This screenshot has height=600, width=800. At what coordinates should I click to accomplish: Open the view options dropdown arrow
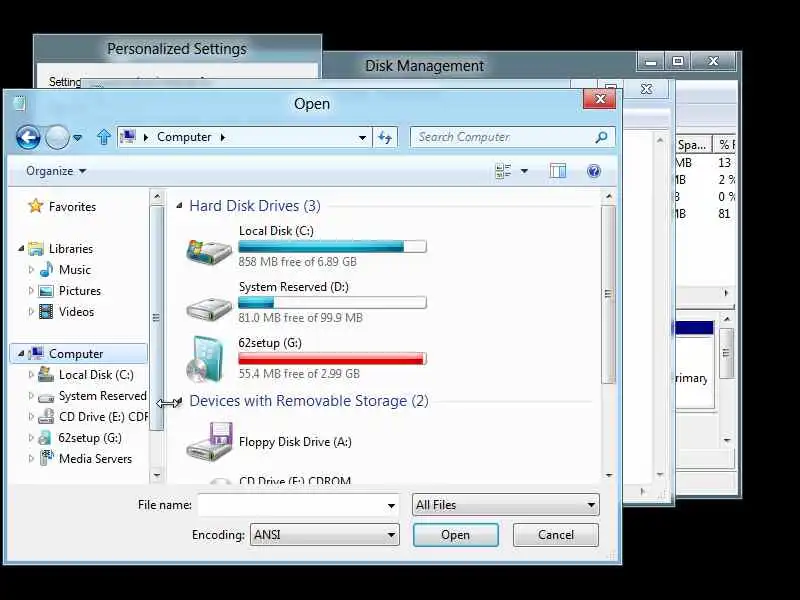524,171
